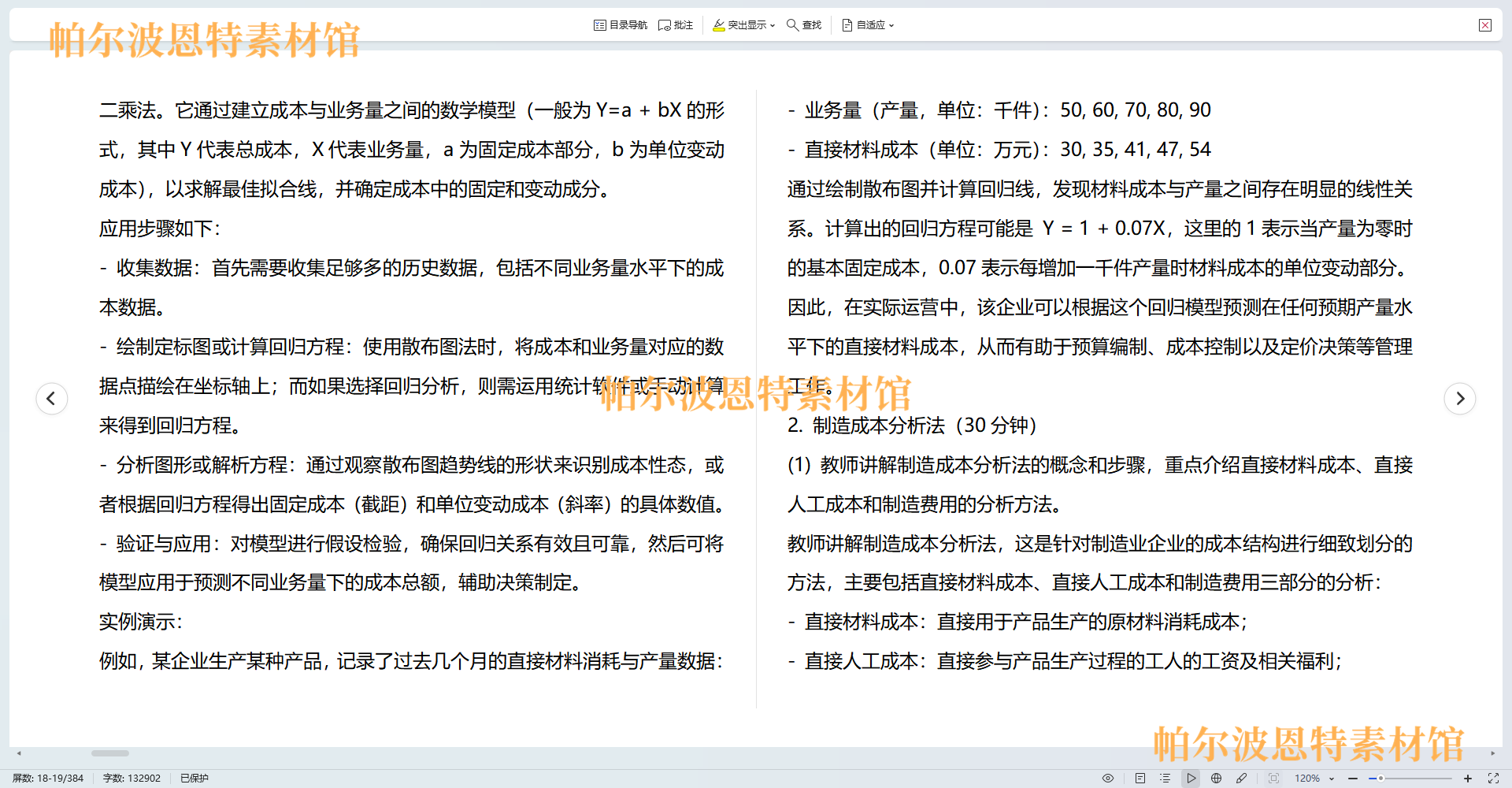Image resolution: width=1512 pixels, height=788 pixels.
Task: Click the 屏数: 18-19/384 status entry
Action: point(48,778)
